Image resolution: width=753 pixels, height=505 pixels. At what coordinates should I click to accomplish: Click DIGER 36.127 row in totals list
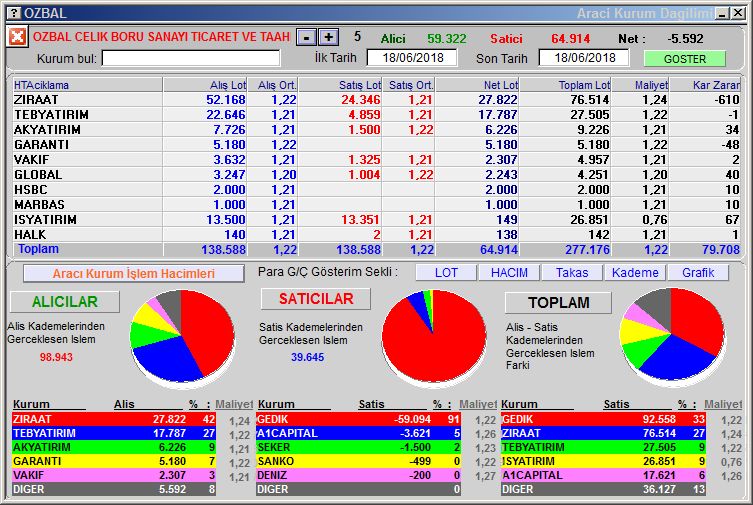pos(603,489)
